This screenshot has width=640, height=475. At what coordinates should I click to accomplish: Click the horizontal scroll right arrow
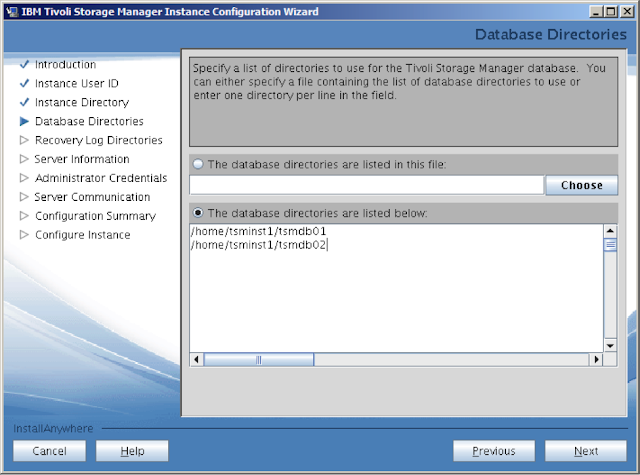coord(596,360)
